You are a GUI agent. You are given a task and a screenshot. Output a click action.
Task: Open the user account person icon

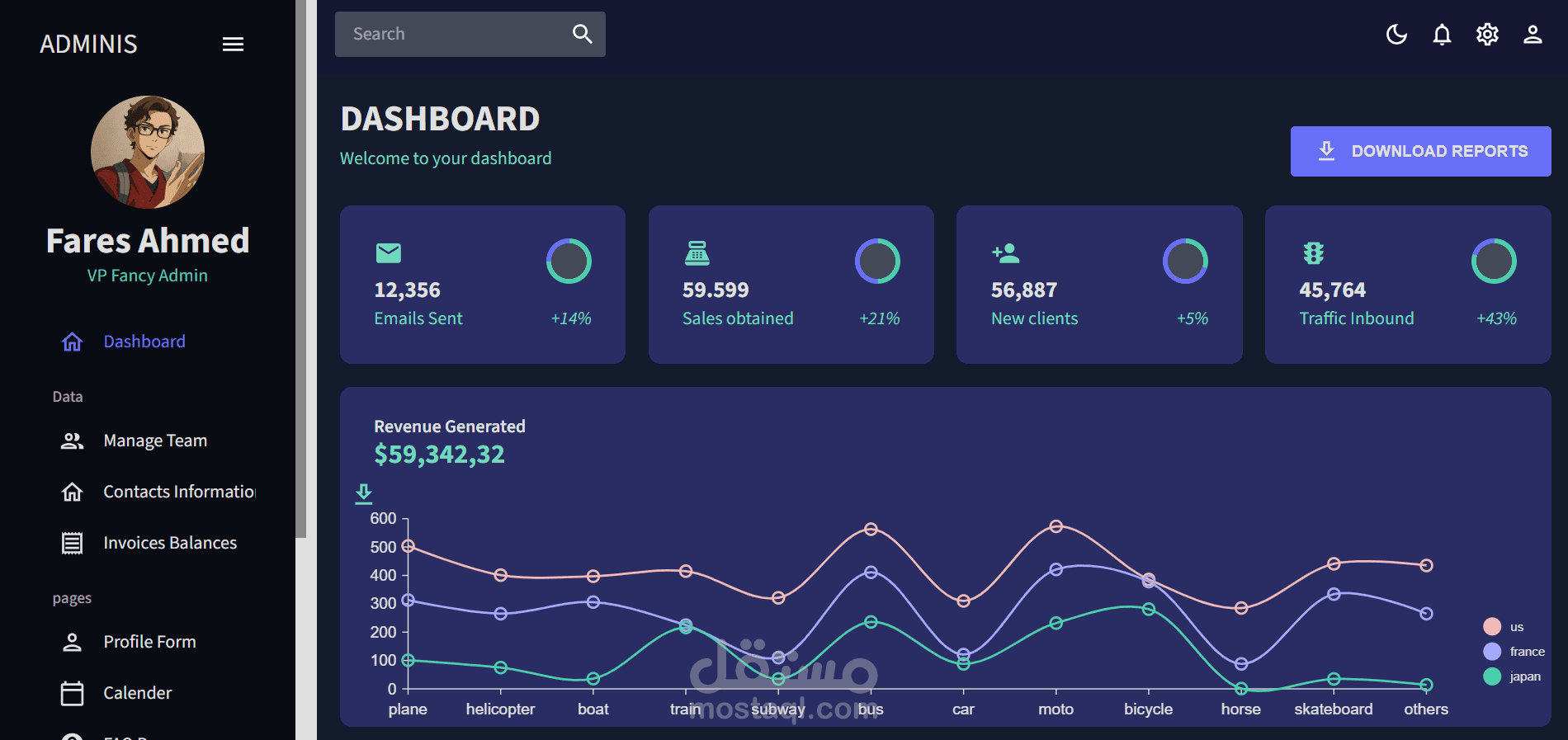pos(1533,34)
